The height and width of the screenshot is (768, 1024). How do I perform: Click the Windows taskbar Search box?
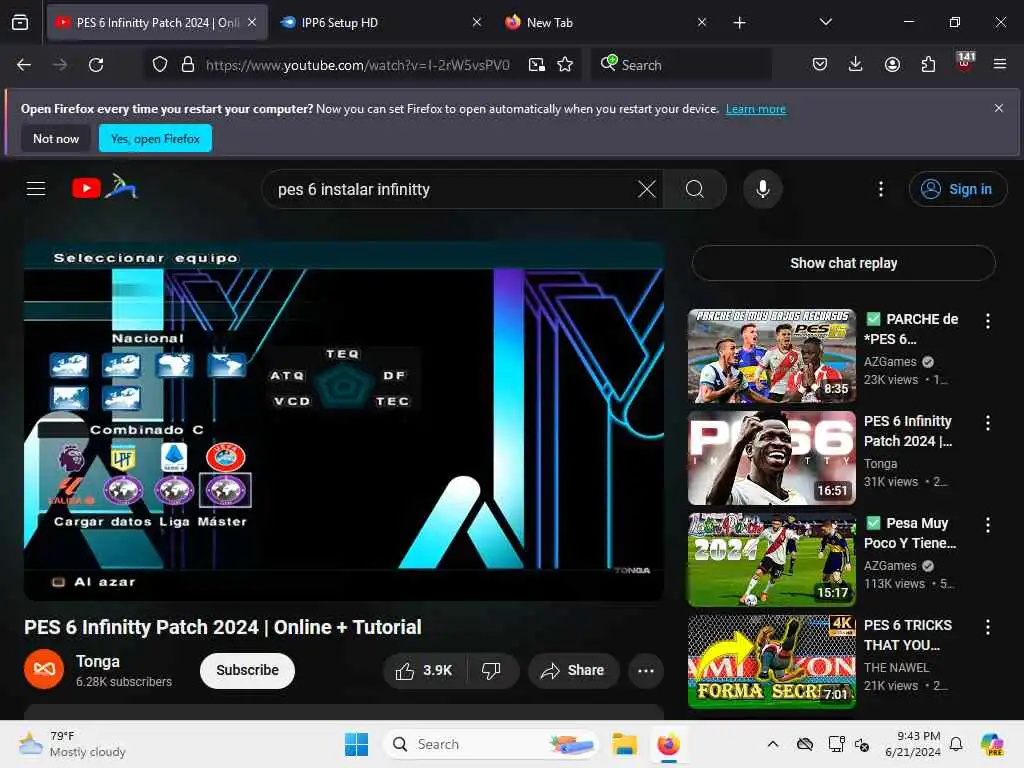[490, 744]
